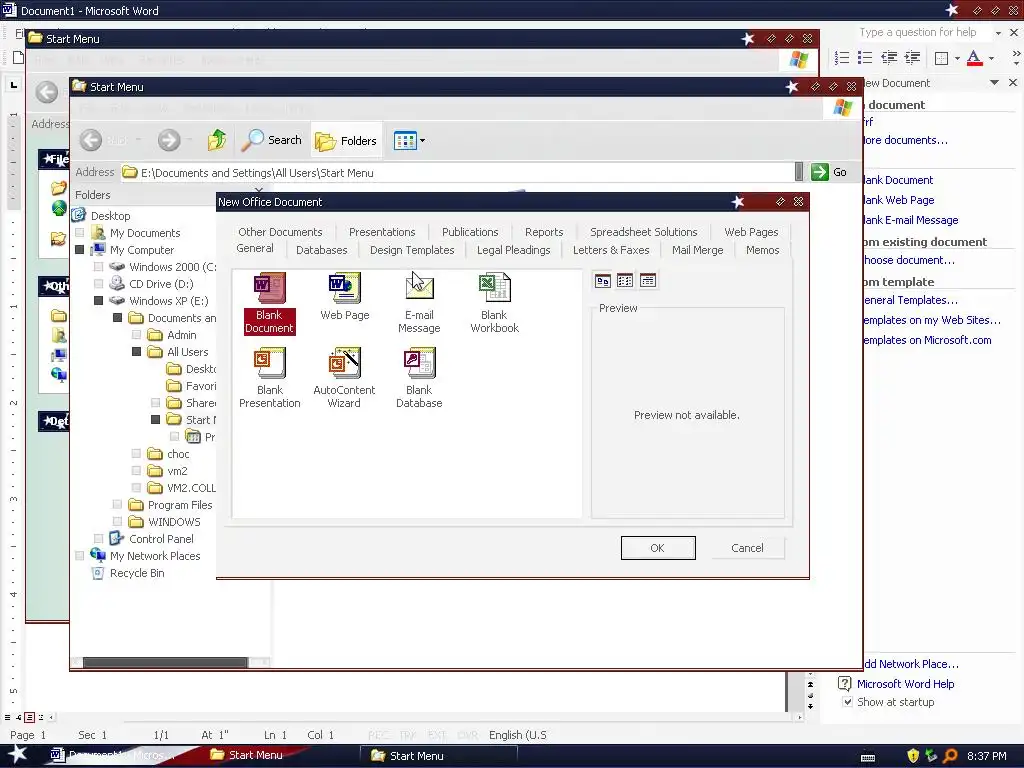Toggle the Folders pane button
The width and height of the screenshot is (1024, 768).
345,140
